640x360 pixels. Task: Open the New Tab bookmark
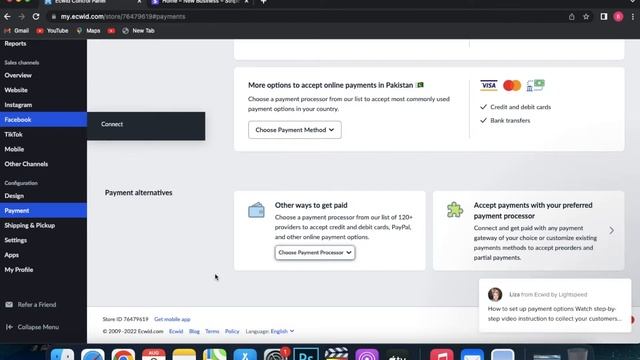pyautogui.click(x=138, y=31)
